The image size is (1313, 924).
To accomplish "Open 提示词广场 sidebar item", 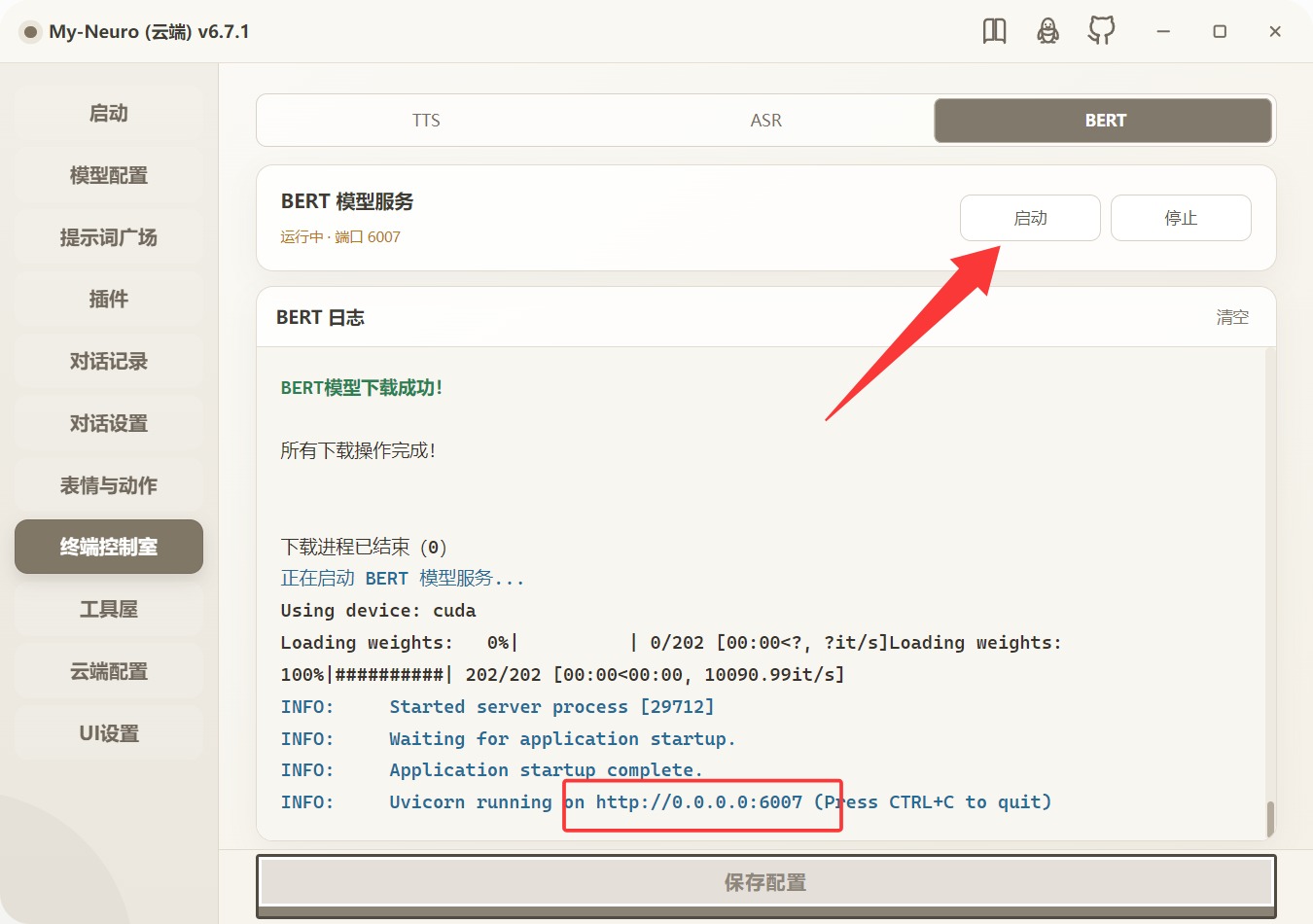I will pos(109,237).
